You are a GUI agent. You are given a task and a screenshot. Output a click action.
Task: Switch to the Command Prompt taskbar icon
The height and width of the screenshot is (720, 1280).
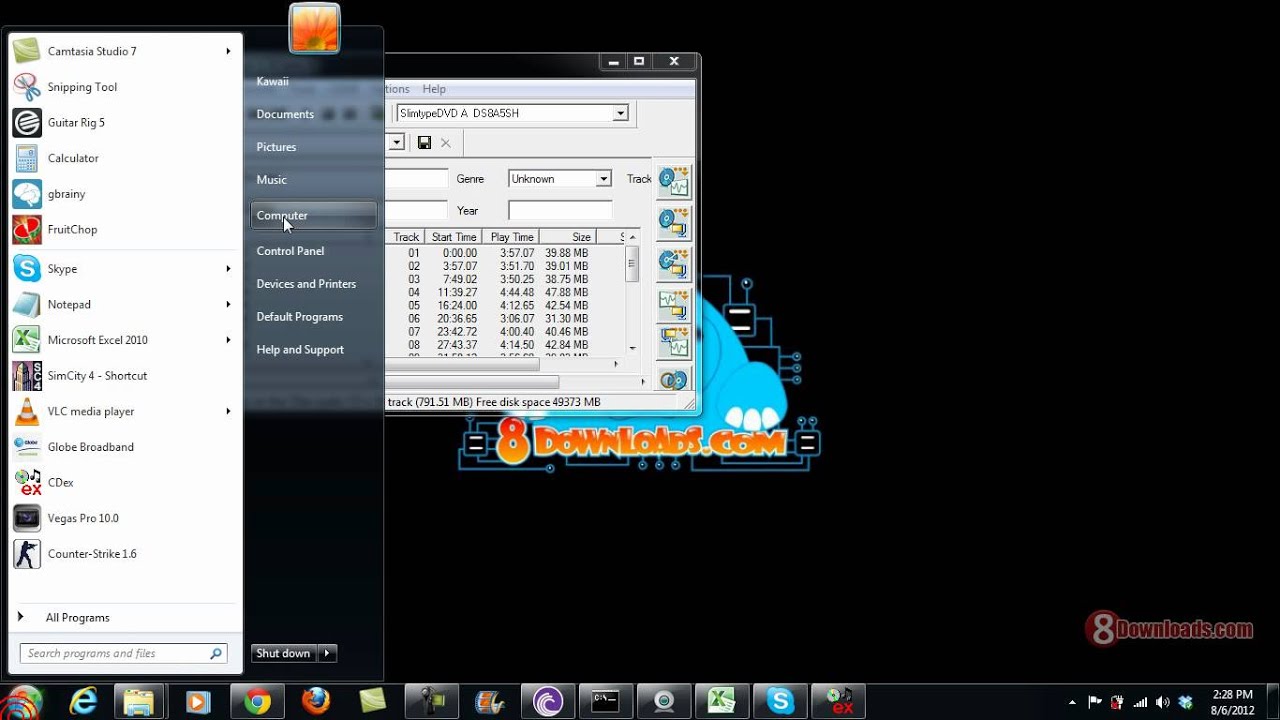[606, 702]
